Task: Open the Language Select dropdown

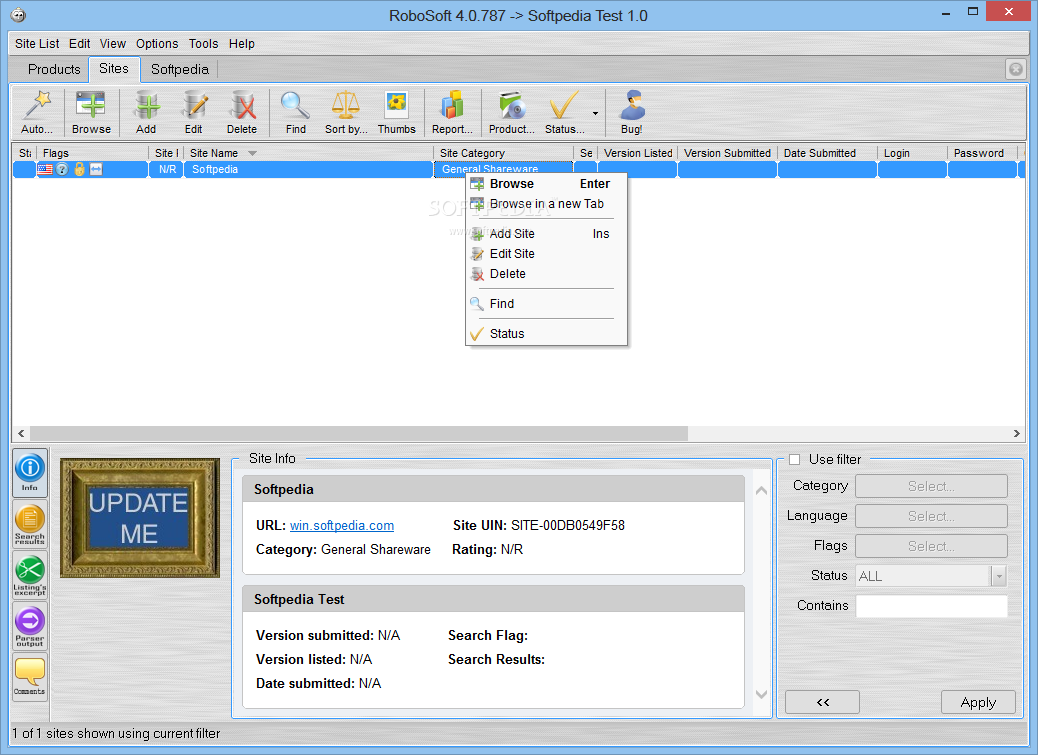Action: coord(931,516)
